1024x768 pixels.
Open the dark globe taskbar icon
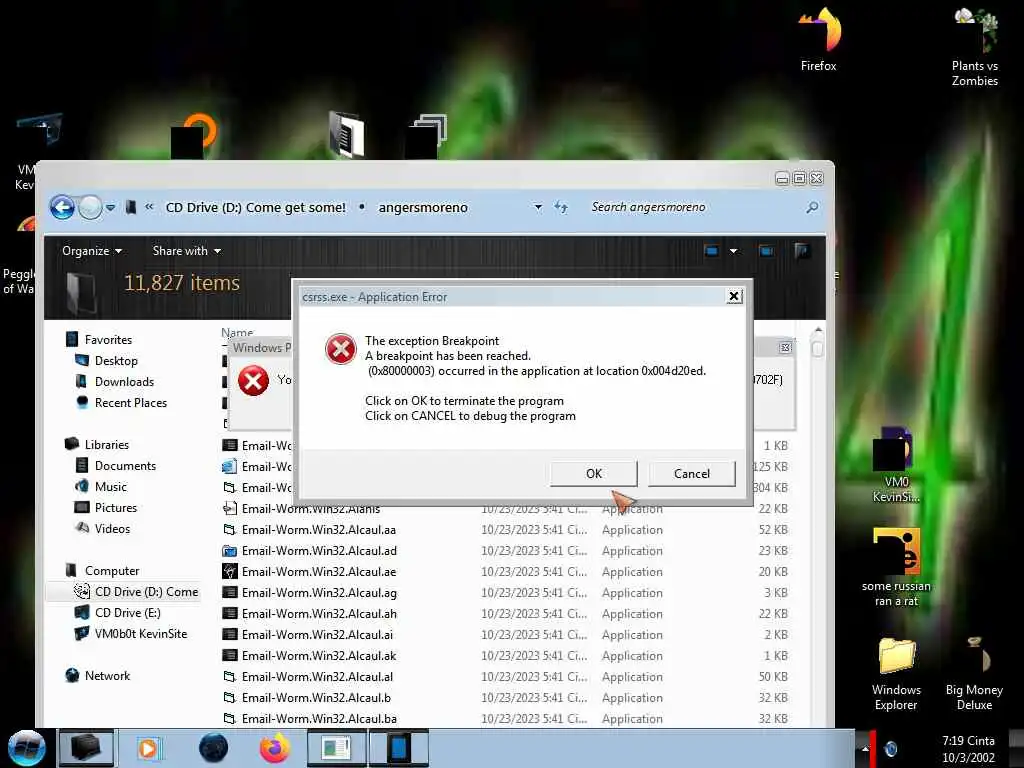coord(213,748)
